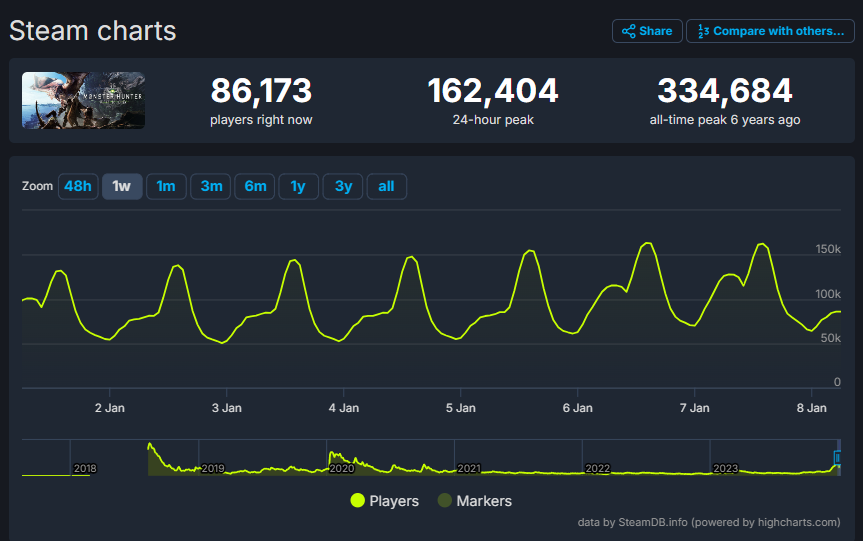Open Compare with others
This screenshot has width=863, height=541.
770,31
